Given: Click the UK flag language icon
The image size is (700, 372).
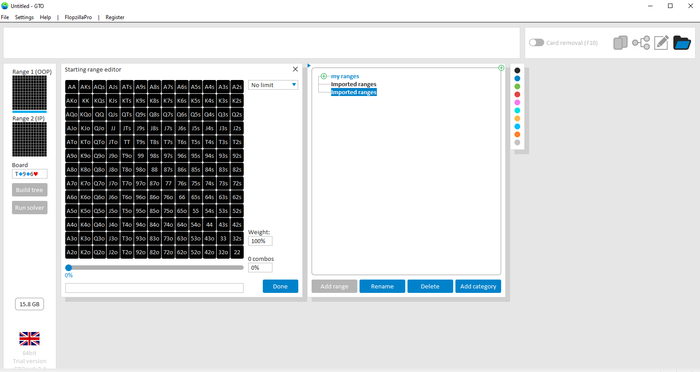Looking at the screenshot, I should coord(29,339).
